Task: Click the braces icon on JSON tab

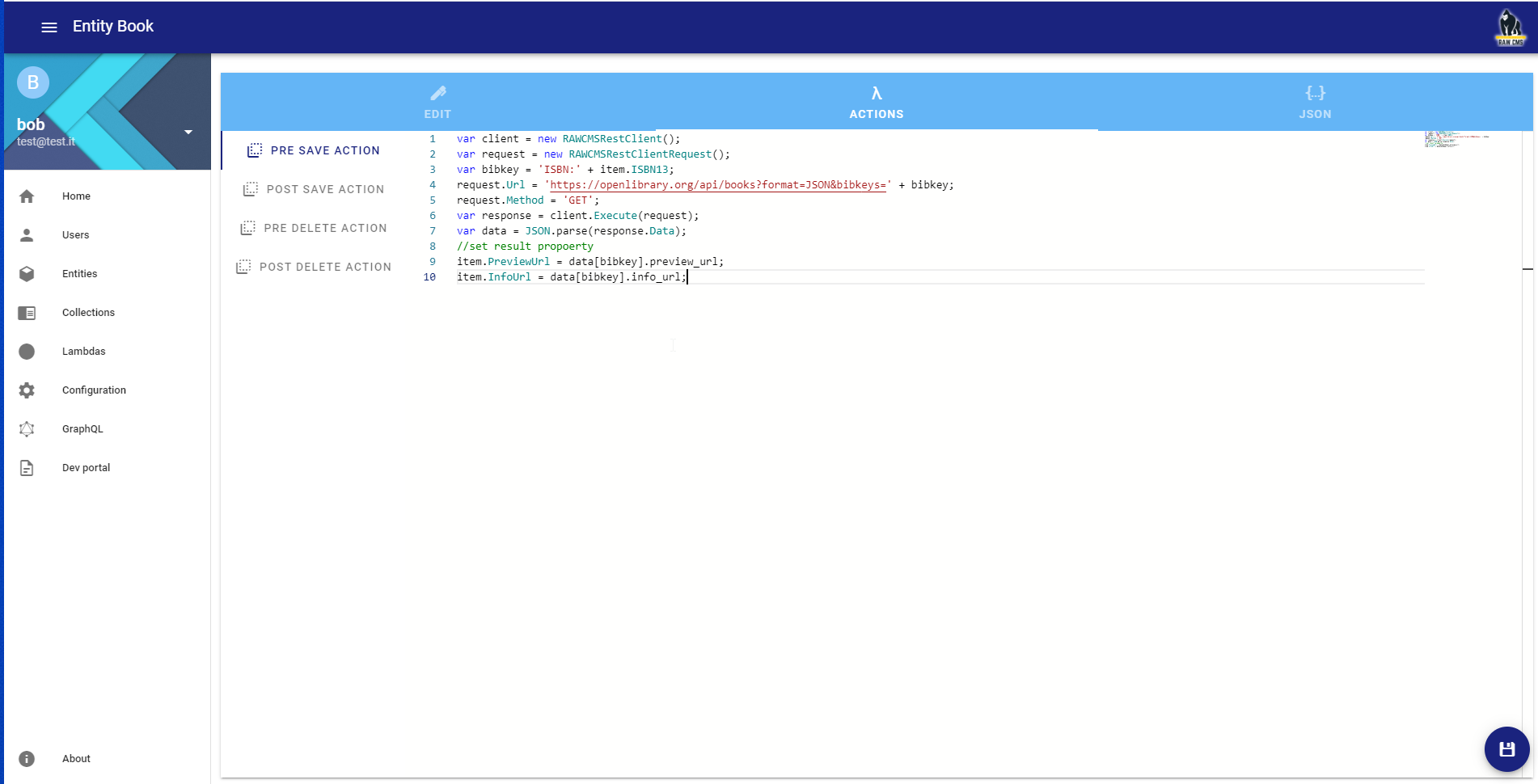Action: tap(1316, 93)
